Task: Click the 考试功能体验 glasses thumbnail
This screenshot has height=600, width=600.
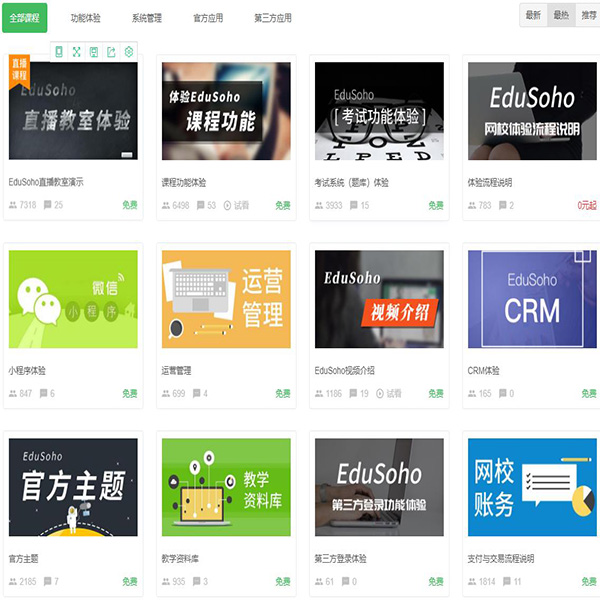Action: [379, 111]
